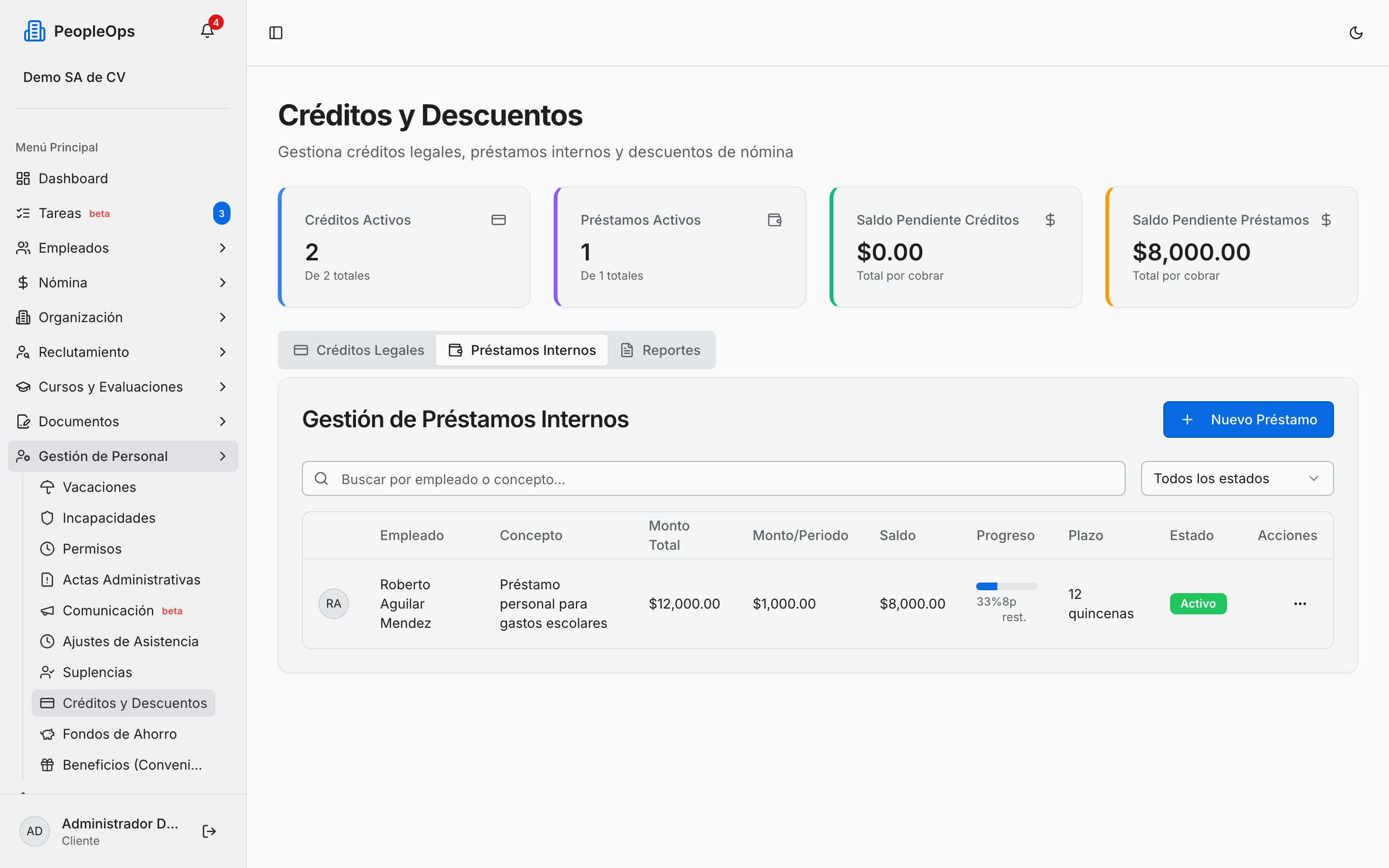Collapse the Gestión de Personal chevron
The image size is (1389, 868).
(223, 456)
